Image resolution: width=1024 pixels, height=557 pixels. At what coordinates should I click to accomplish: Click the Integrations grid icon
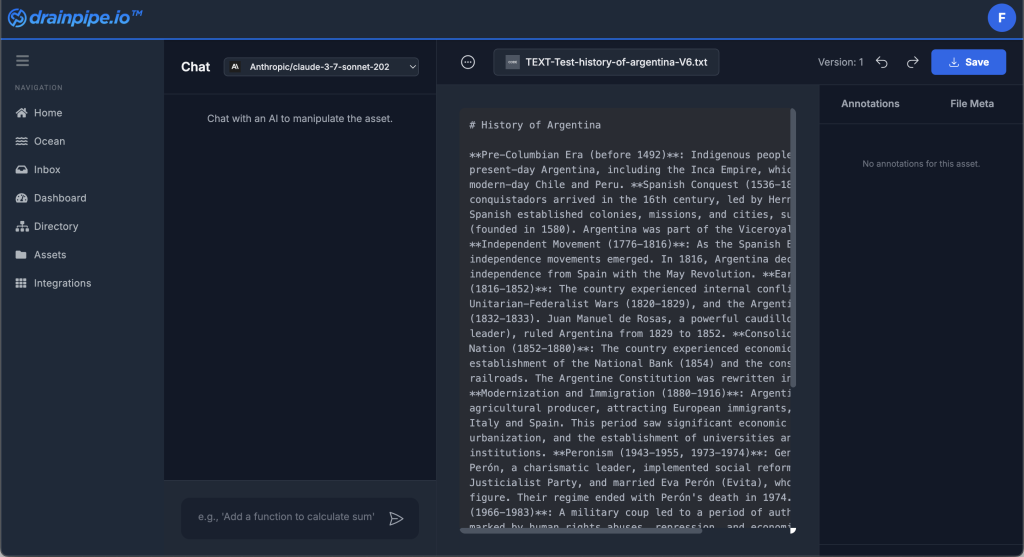click(x=22, y=283)
